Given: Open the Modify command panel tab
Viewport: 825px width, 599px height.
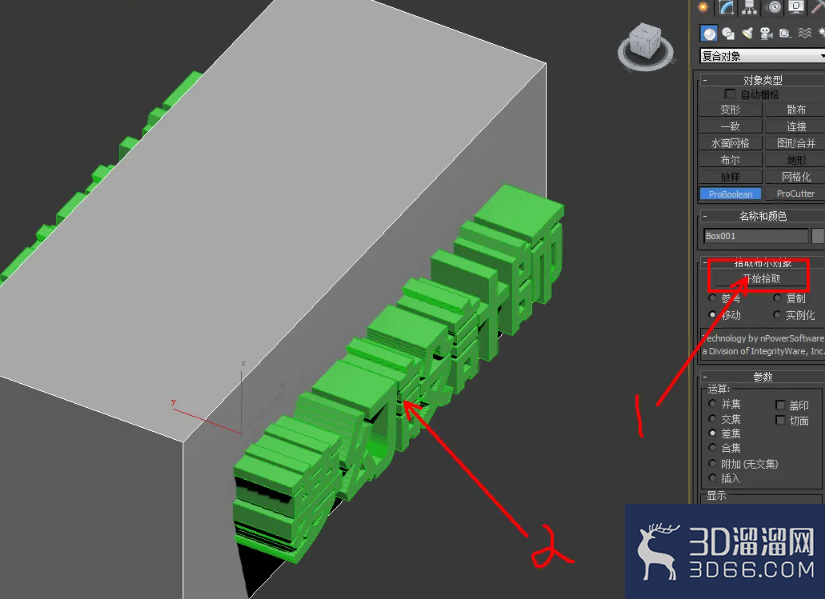Looking at the screenshot, I should coord(727,7).
